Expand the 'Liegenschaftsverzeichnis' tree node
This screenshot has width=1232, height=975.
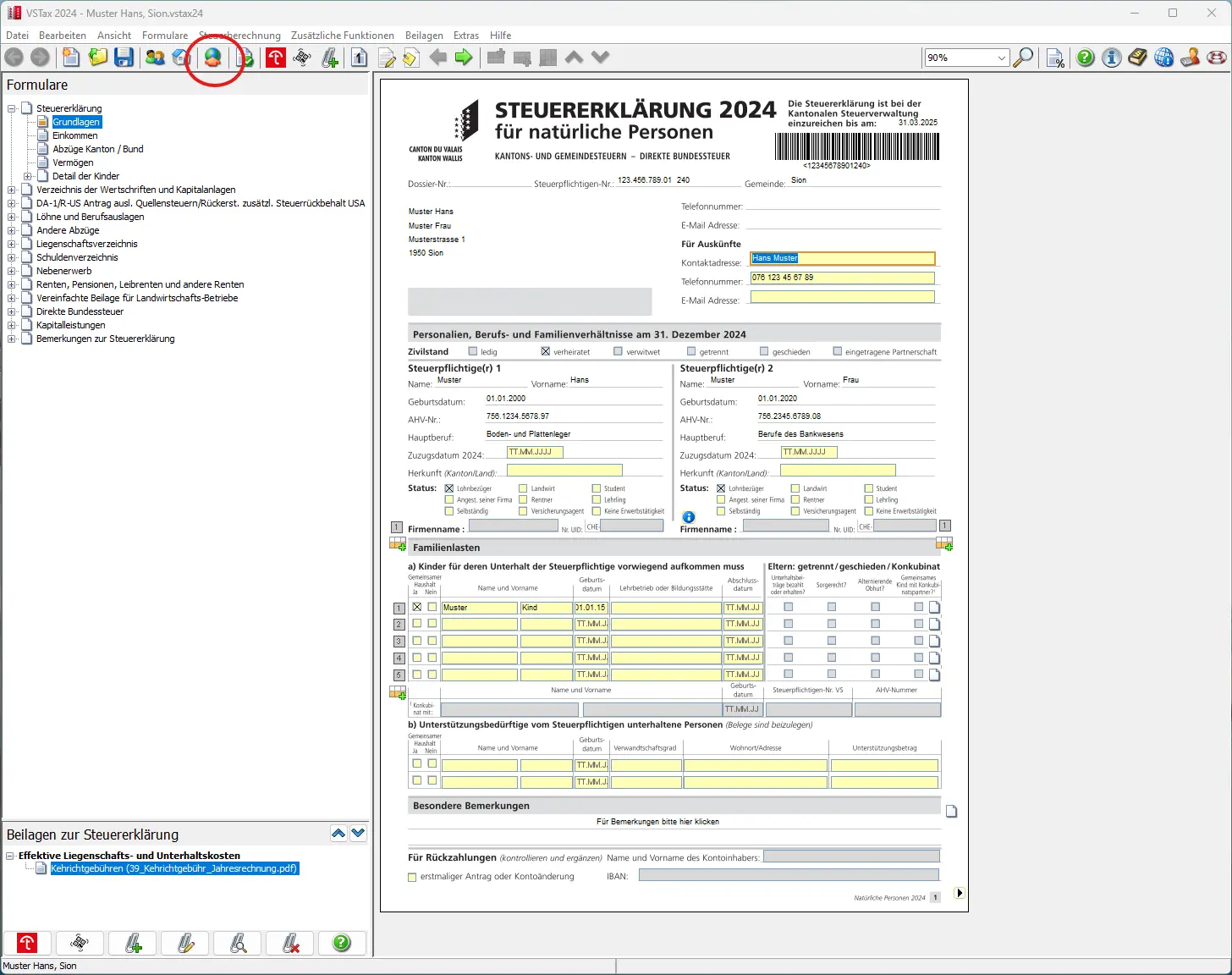[12, 244]
